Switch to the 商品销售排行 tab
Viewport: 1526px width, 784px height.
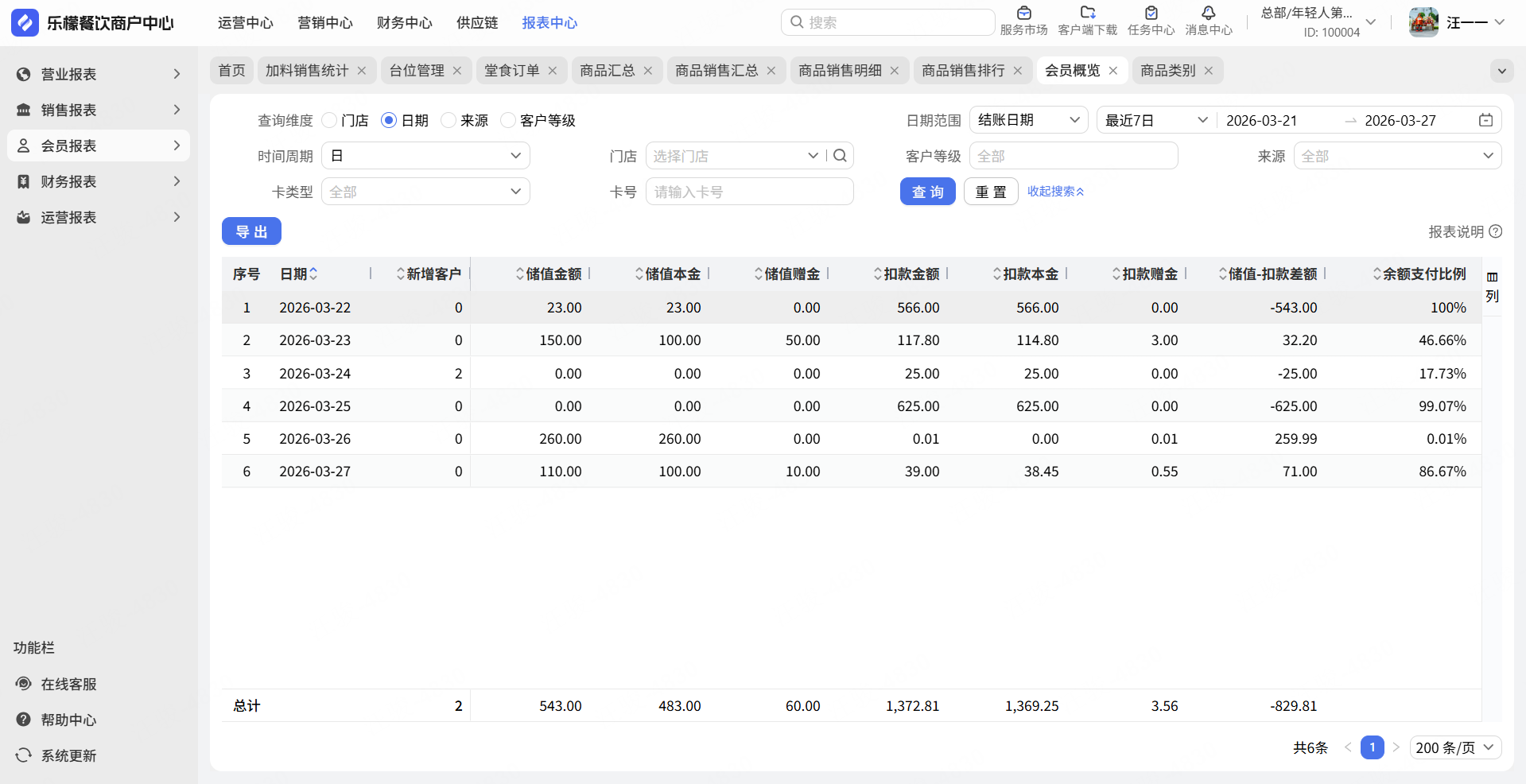(x=962, y=71)
